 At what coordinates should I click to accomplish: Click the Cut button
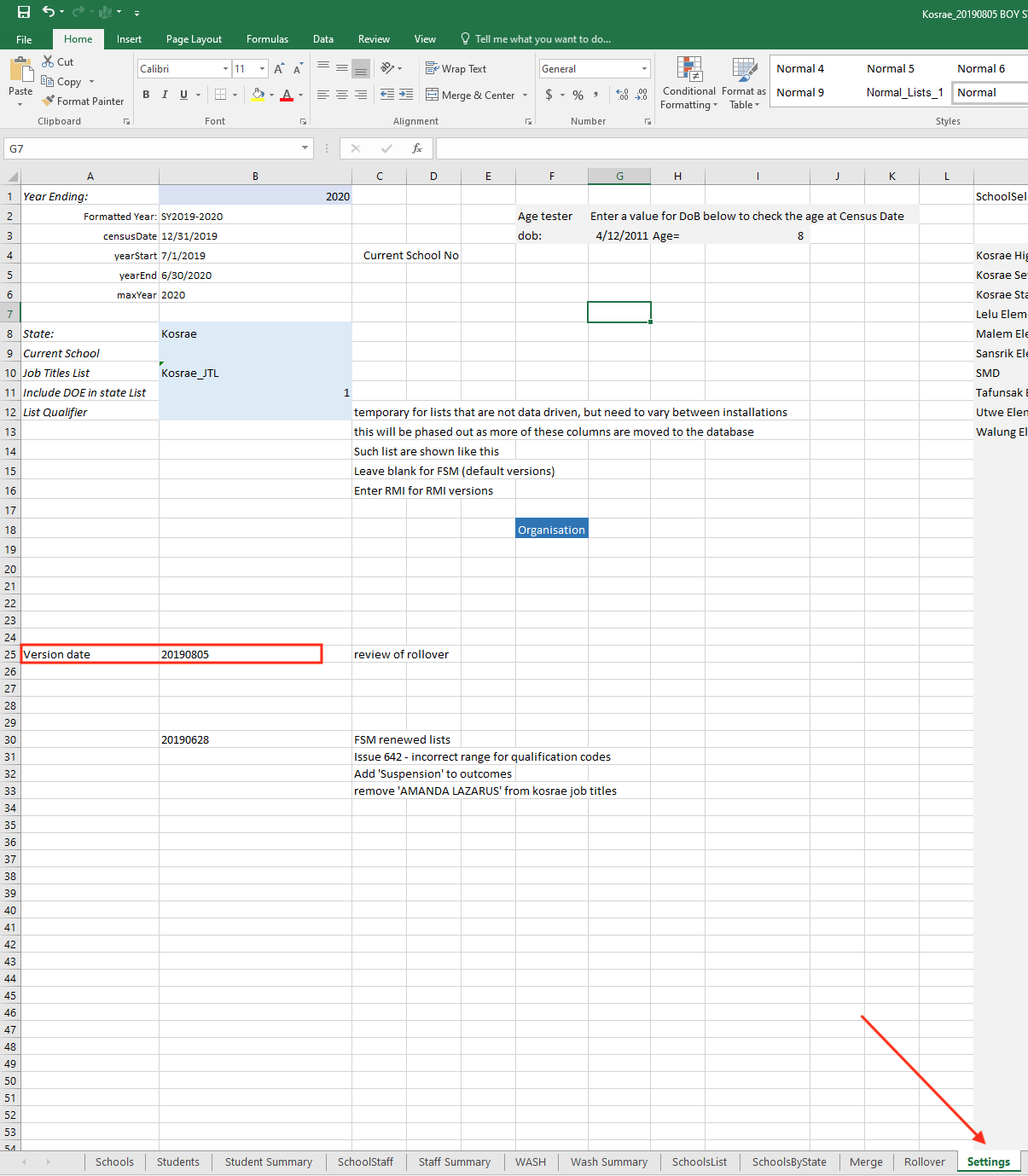point(58,62)
